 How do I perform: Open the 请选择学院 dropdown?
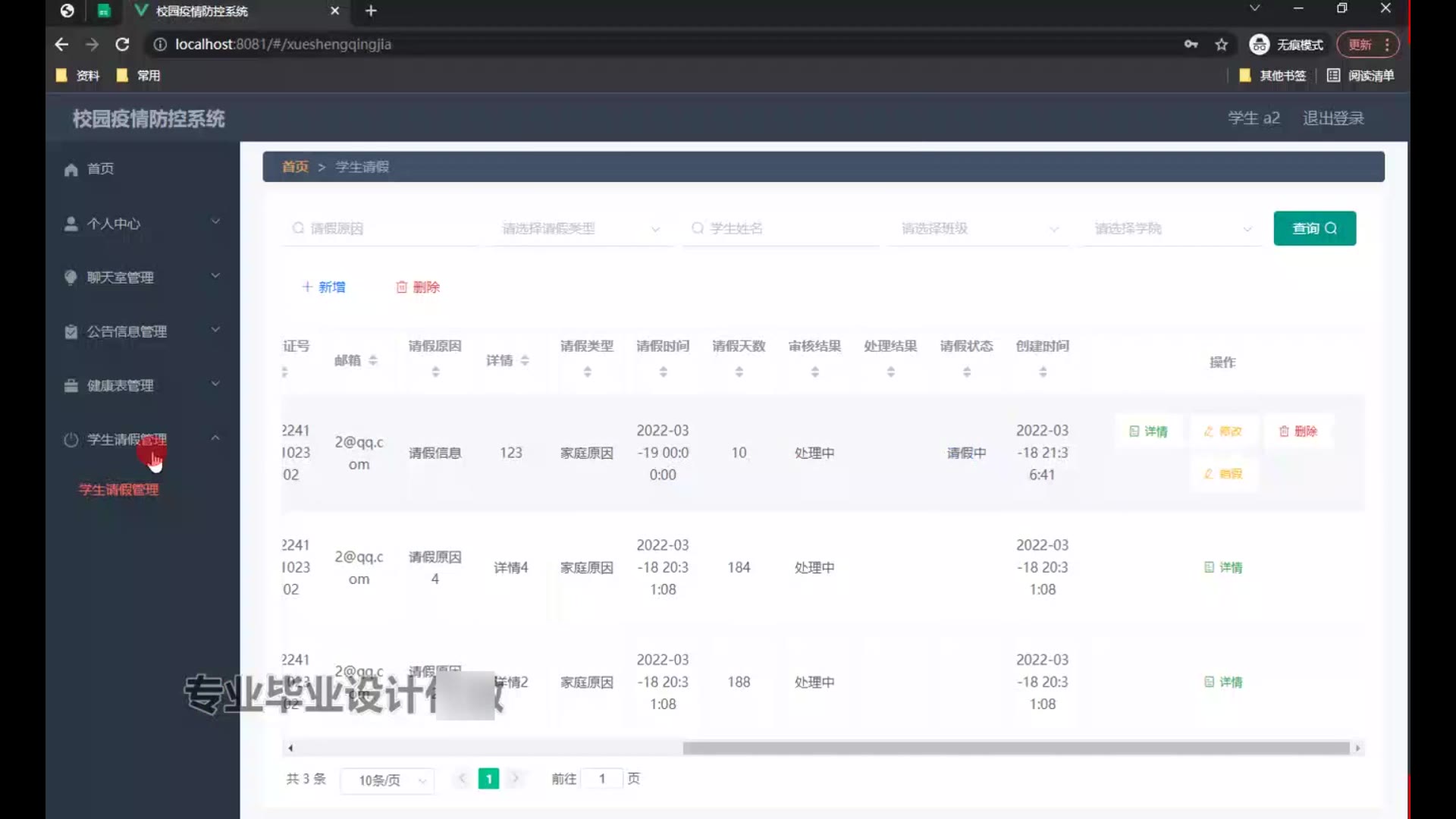pos(1172,228)
